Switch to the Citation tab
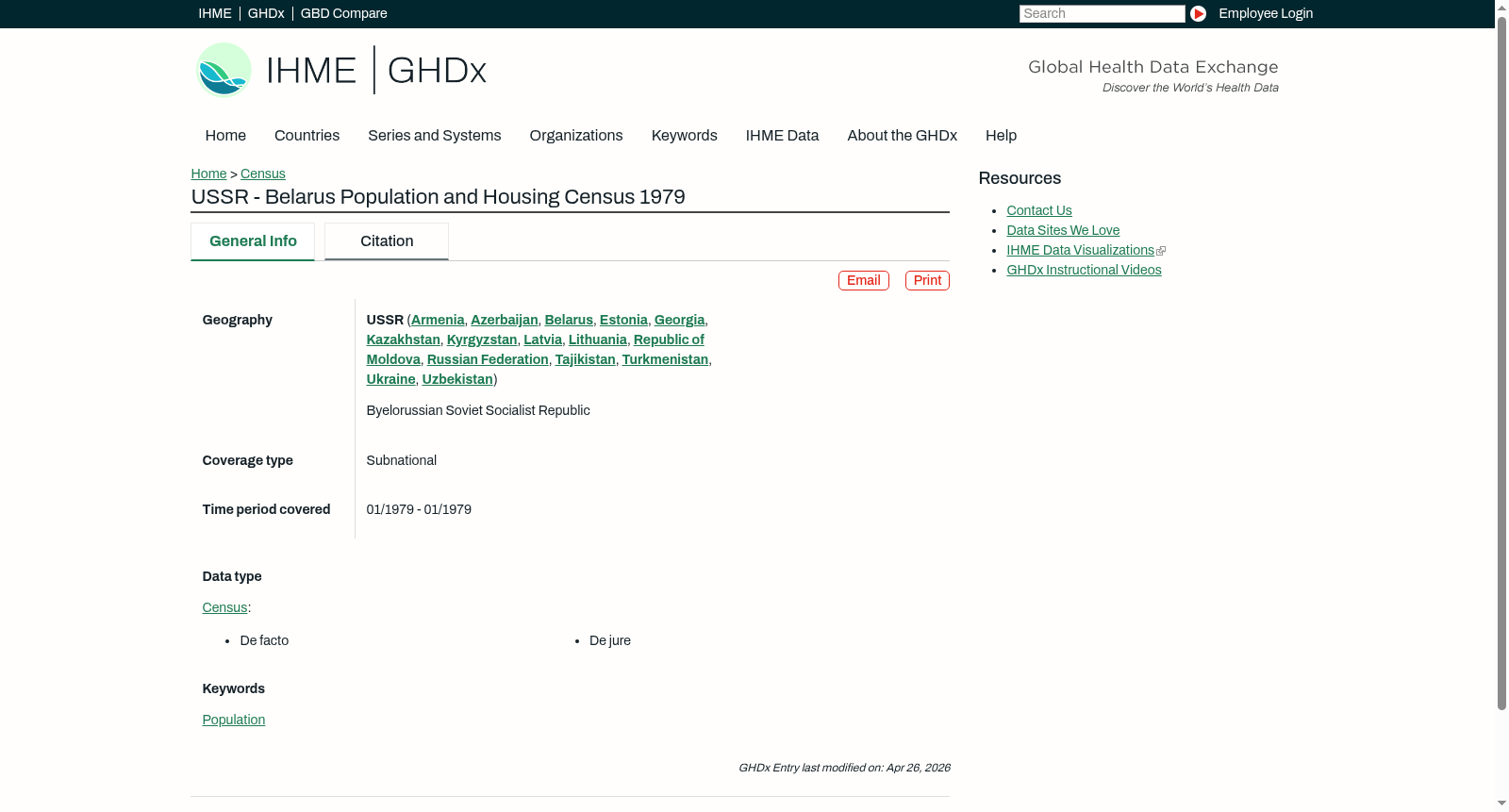Image resolution: width=1509 pixels, height=812 pixels. (x=387, y=241)
